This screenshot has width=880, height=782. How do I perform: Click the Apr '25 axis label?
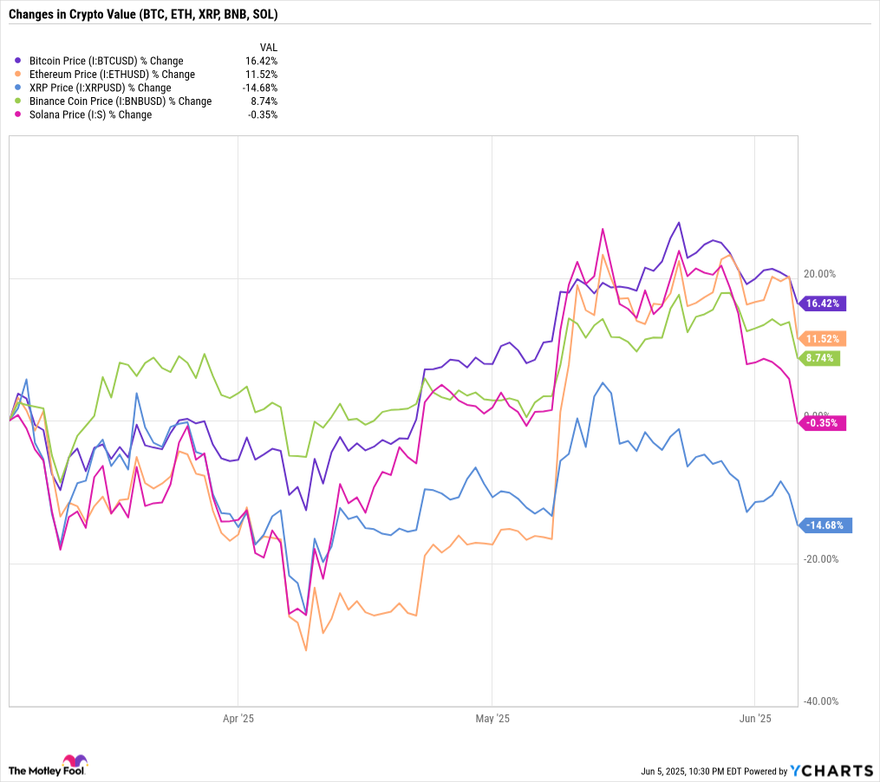point(238,719)
